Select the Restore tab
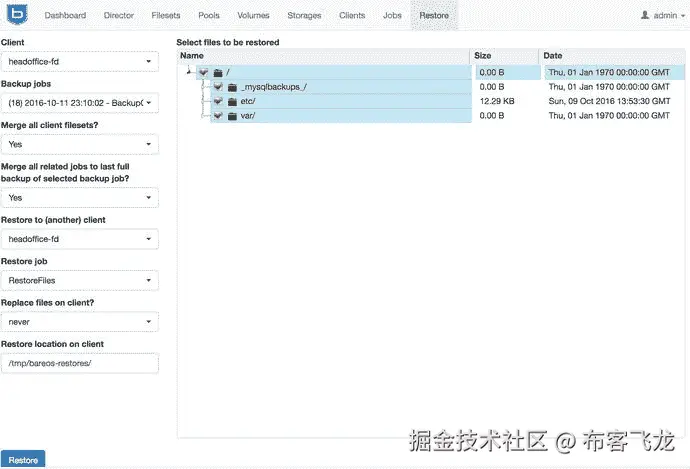 [x=434, y=15]
